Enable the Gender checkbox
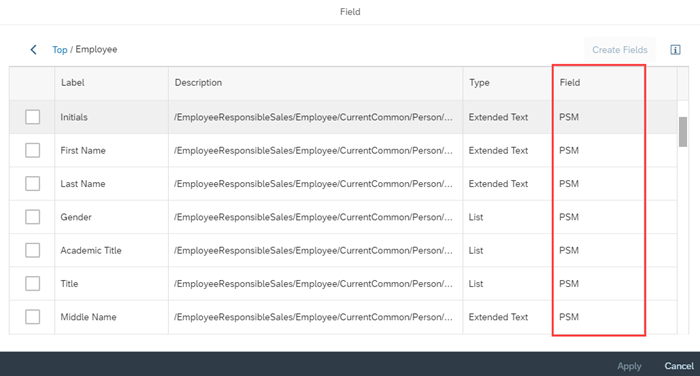Screen dimensions: 700x376 point(33,217)
